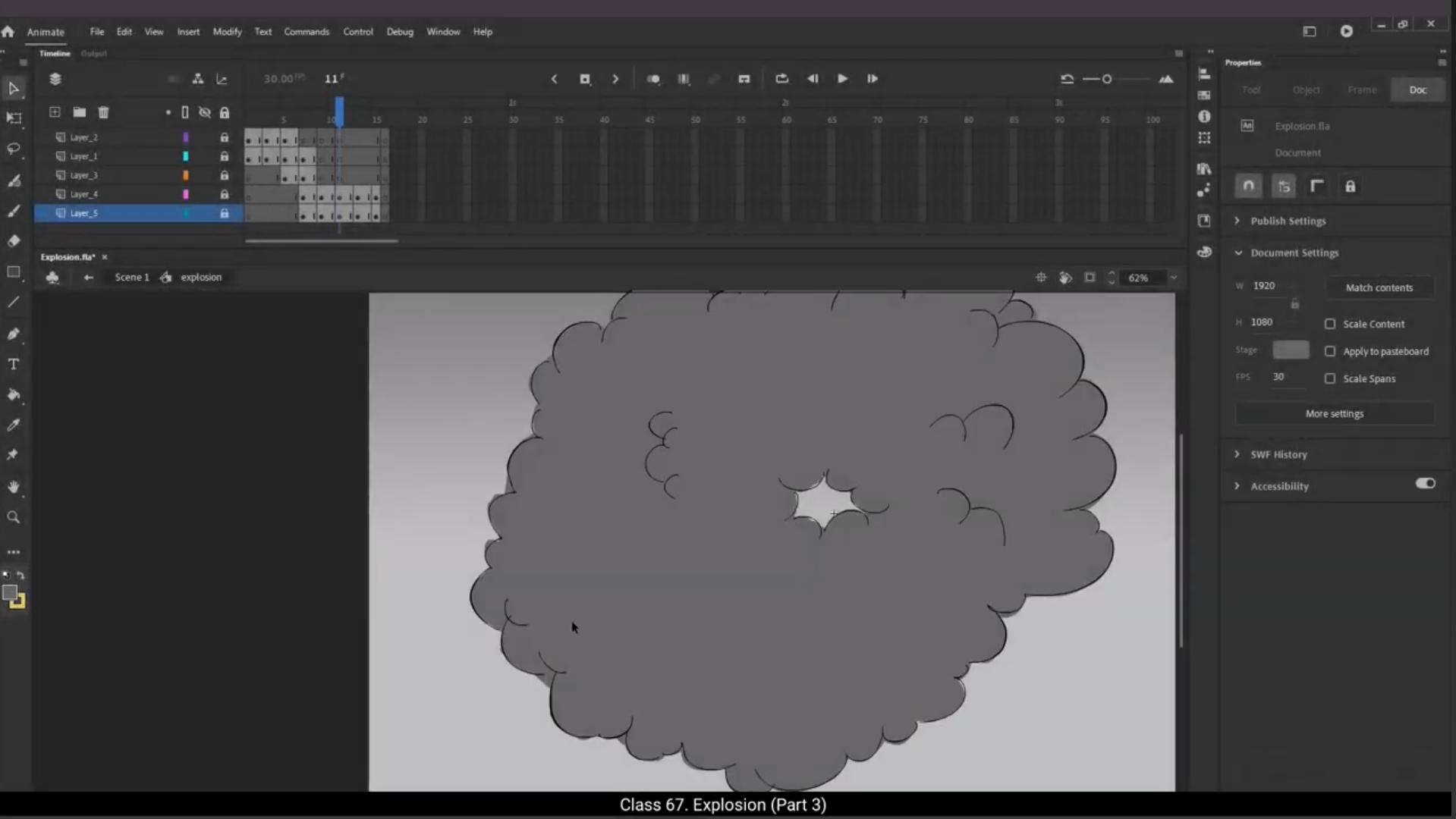Screen dimensions: 1456x819
Task: Step forward one frame
Action: 873,79
